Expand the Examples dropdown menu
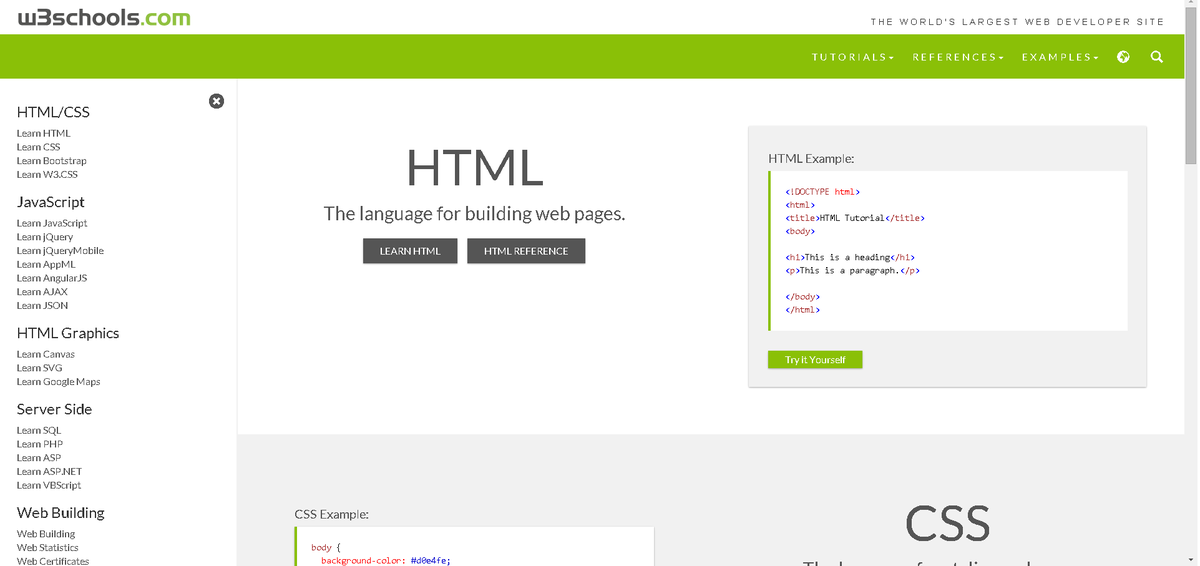This screenshot has width=1200, height=566. pos(1060,57)
